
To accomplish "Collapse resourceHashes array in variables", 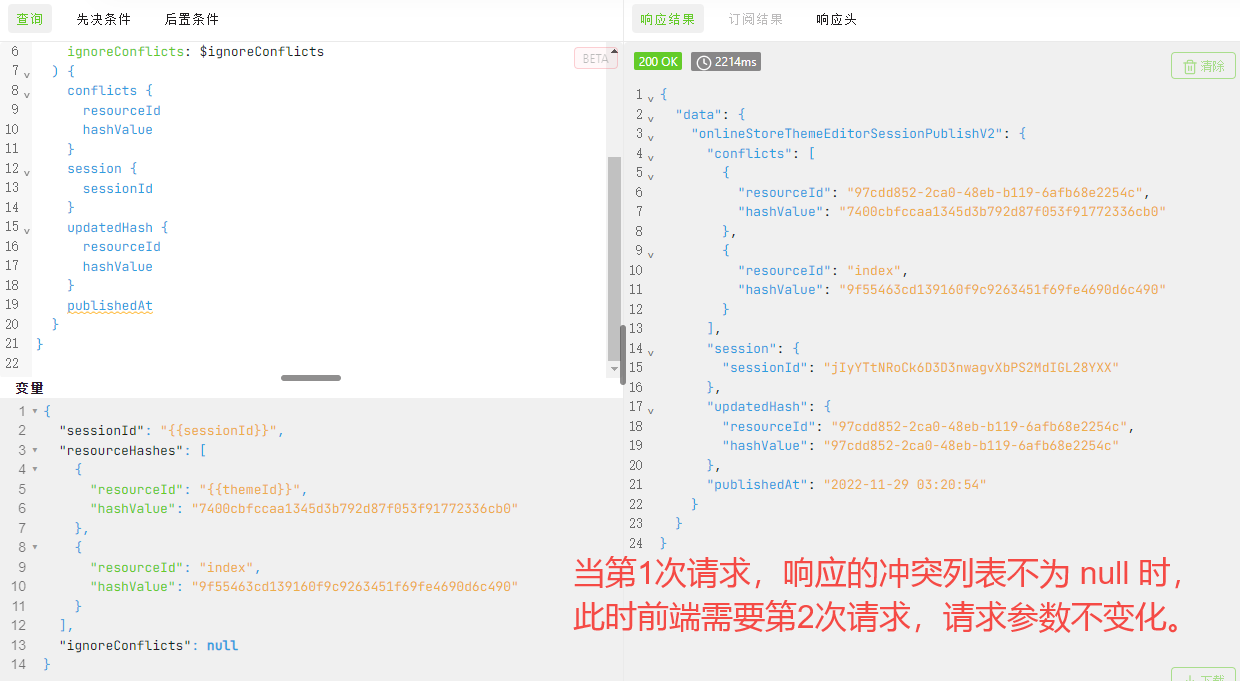I will point(35,450).
